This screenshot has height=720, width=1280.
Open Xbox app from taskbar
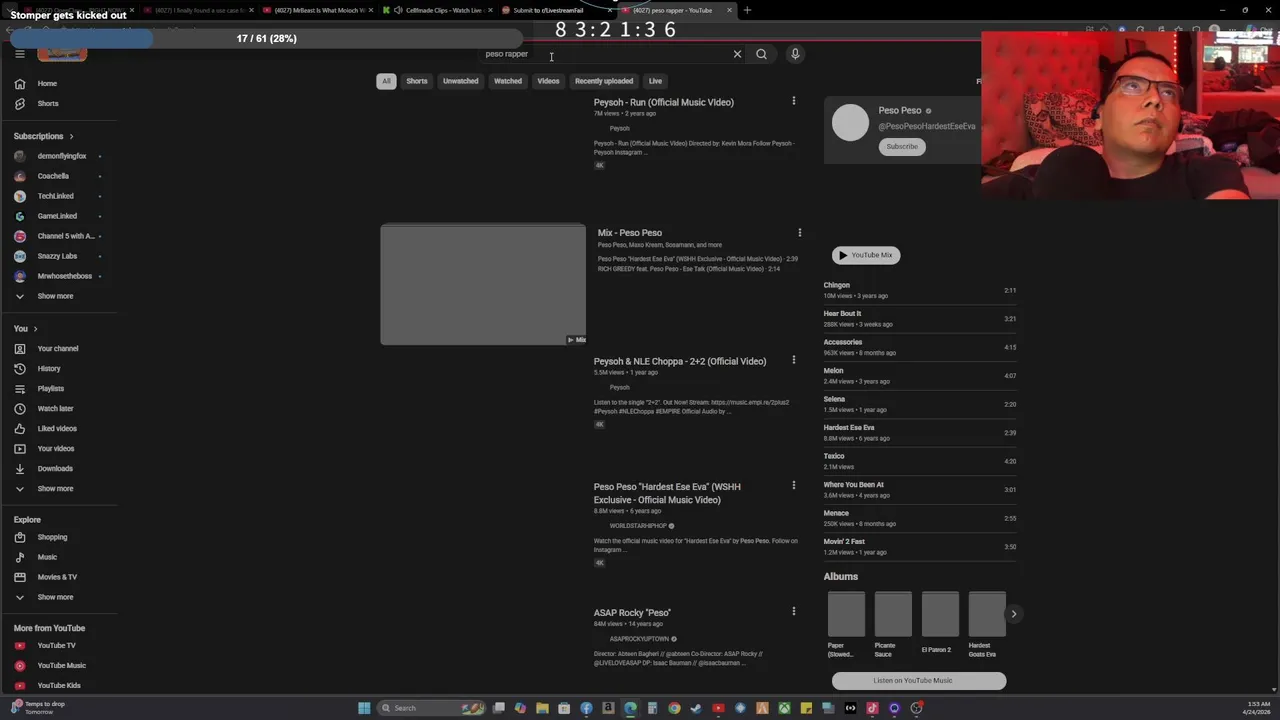coord(784,708)
